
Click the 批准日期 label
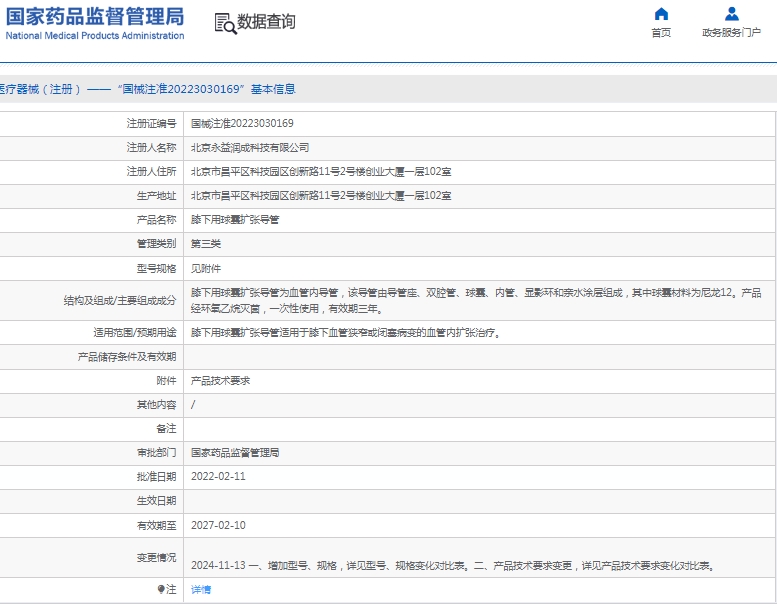157,477
